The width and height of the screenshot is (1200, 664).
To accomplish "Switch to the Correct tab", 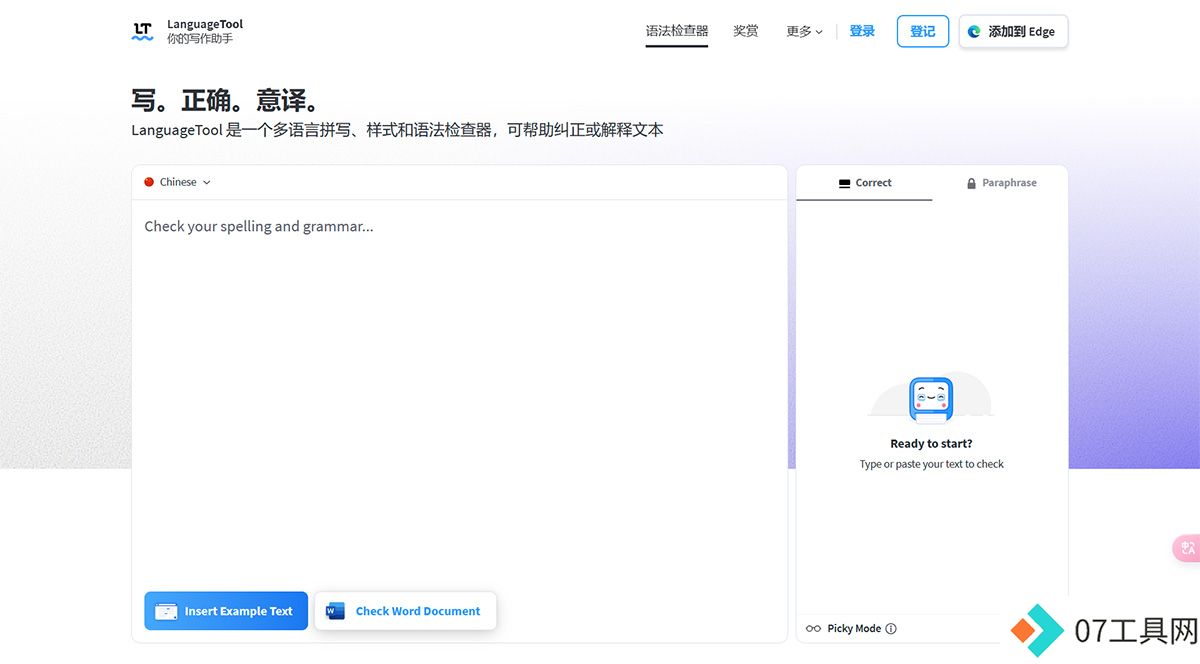I will [x=864, y=183].
